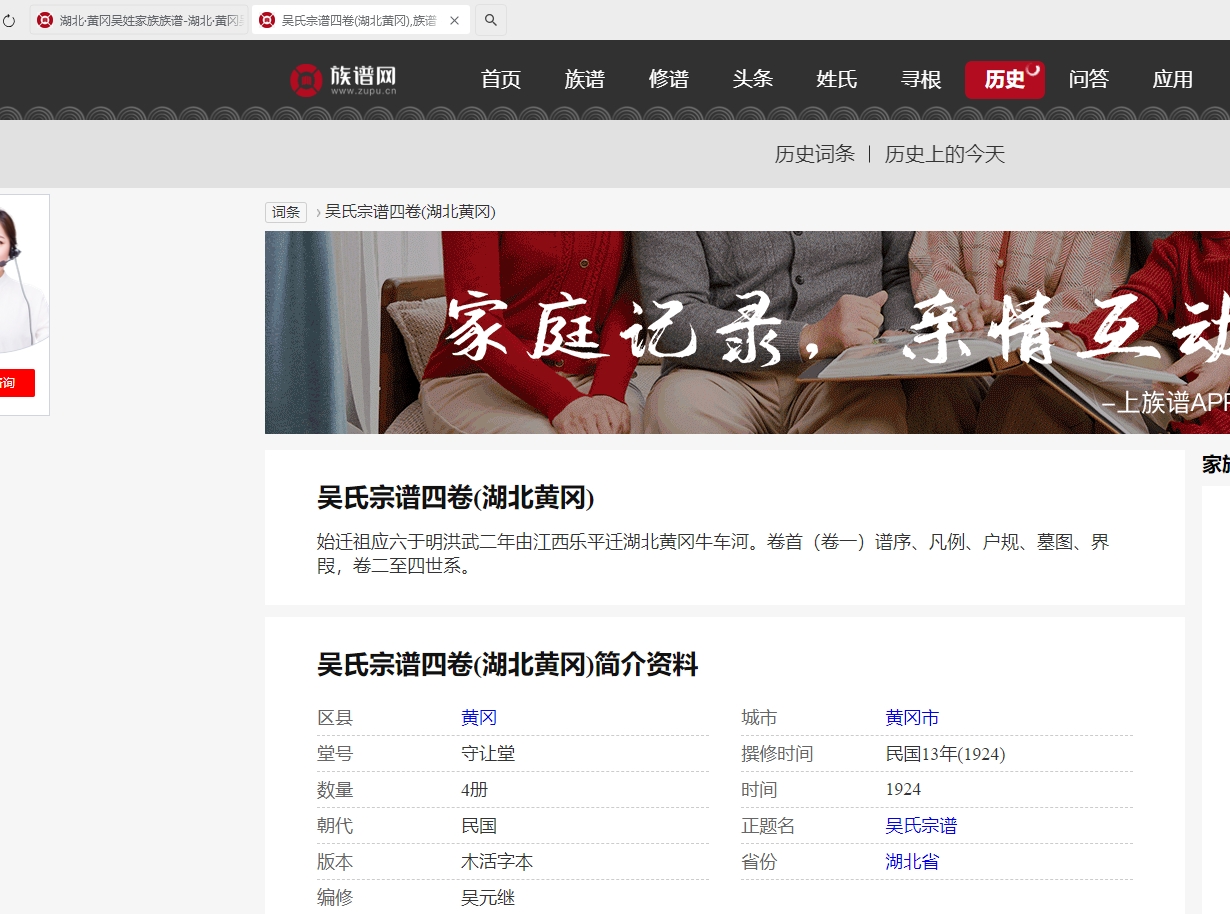Select the highlighted 历史 menu item
1230x914 pixels.
coord(1004,80)
